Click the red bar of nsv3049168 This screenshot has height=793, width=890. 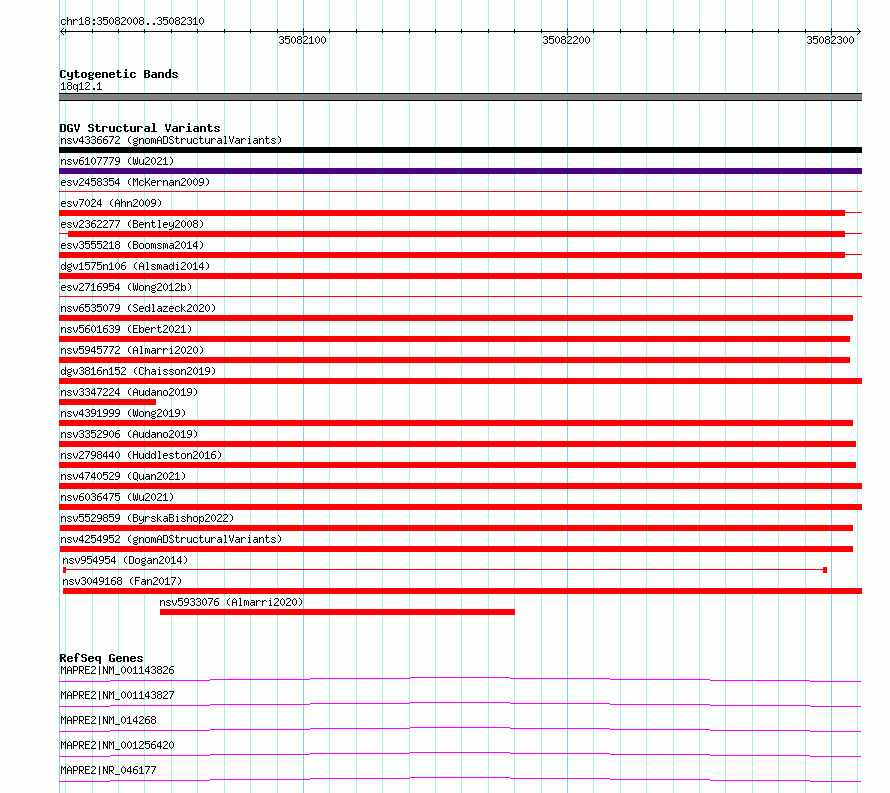[x=463, y=591]
